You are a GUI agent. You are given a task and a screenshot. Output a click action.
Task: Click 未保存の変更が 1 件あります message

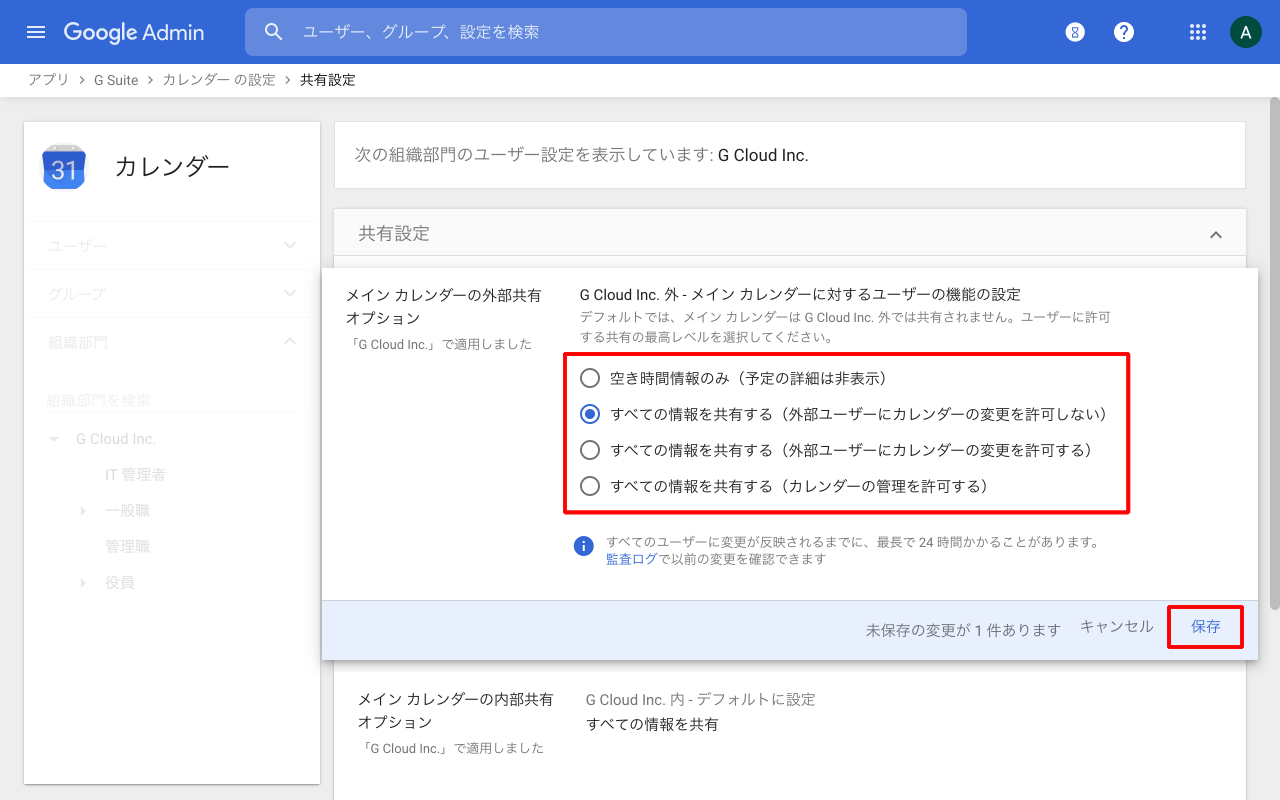point(963,630)
